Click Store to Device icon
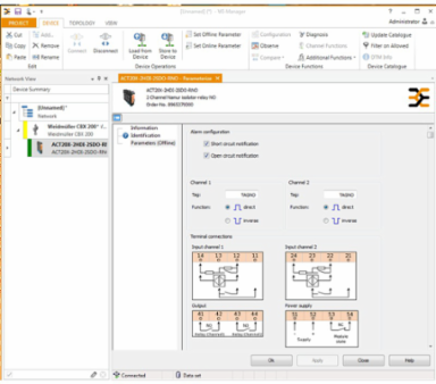This screenshot has height=384, width=436. pos(167,40)
